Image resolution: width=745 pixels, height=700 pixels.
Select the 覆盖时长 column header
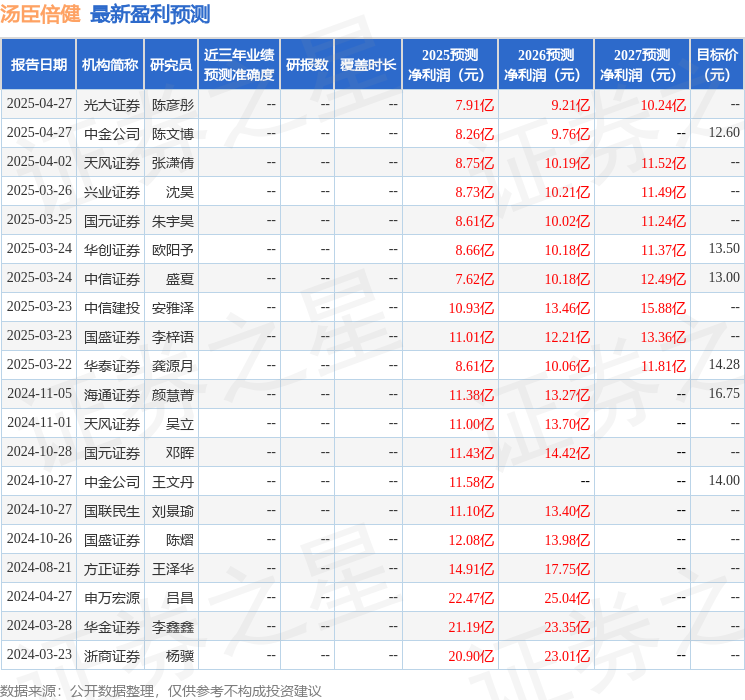(368, 65)
